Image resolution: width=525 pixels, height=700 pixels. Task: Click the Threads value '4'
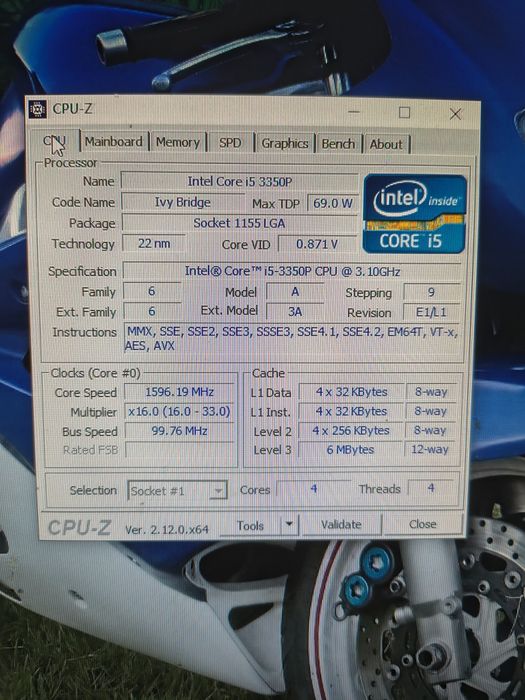coord(431,488)
